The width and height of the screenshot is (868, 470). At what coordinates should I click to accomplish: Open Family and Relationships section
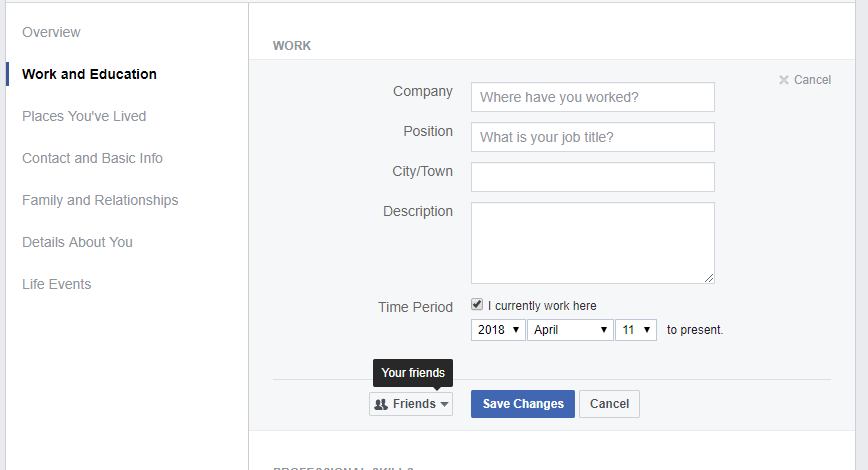[x=100, y=200]
